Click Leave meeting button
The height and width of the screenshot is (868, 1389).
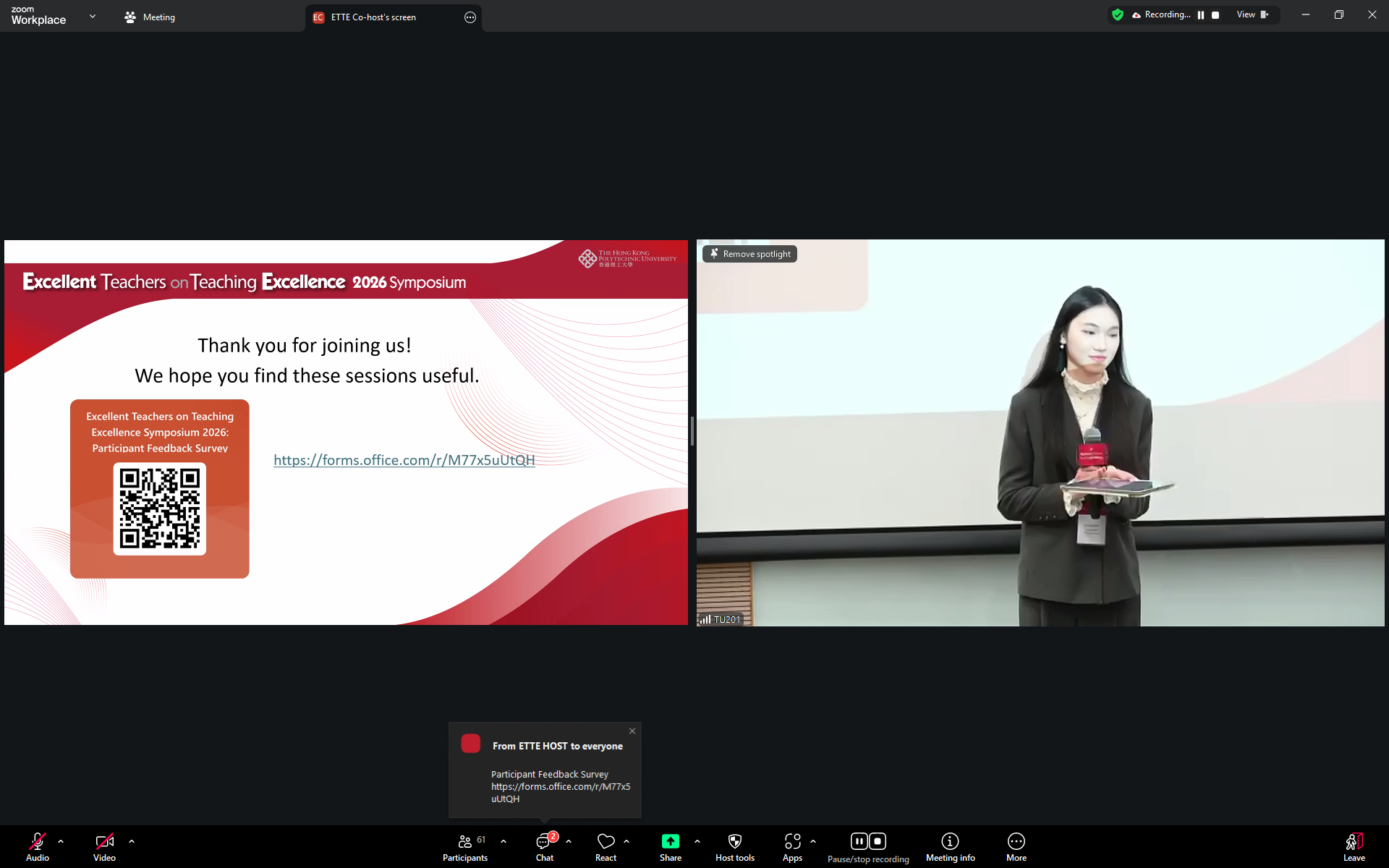point(1354,846)
